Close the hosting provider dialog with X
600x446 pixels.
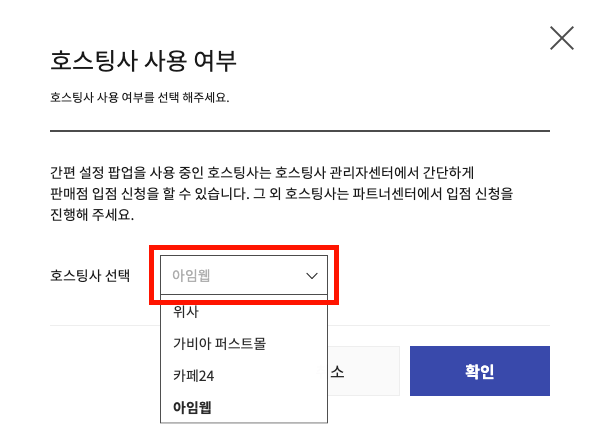point(562,38)
